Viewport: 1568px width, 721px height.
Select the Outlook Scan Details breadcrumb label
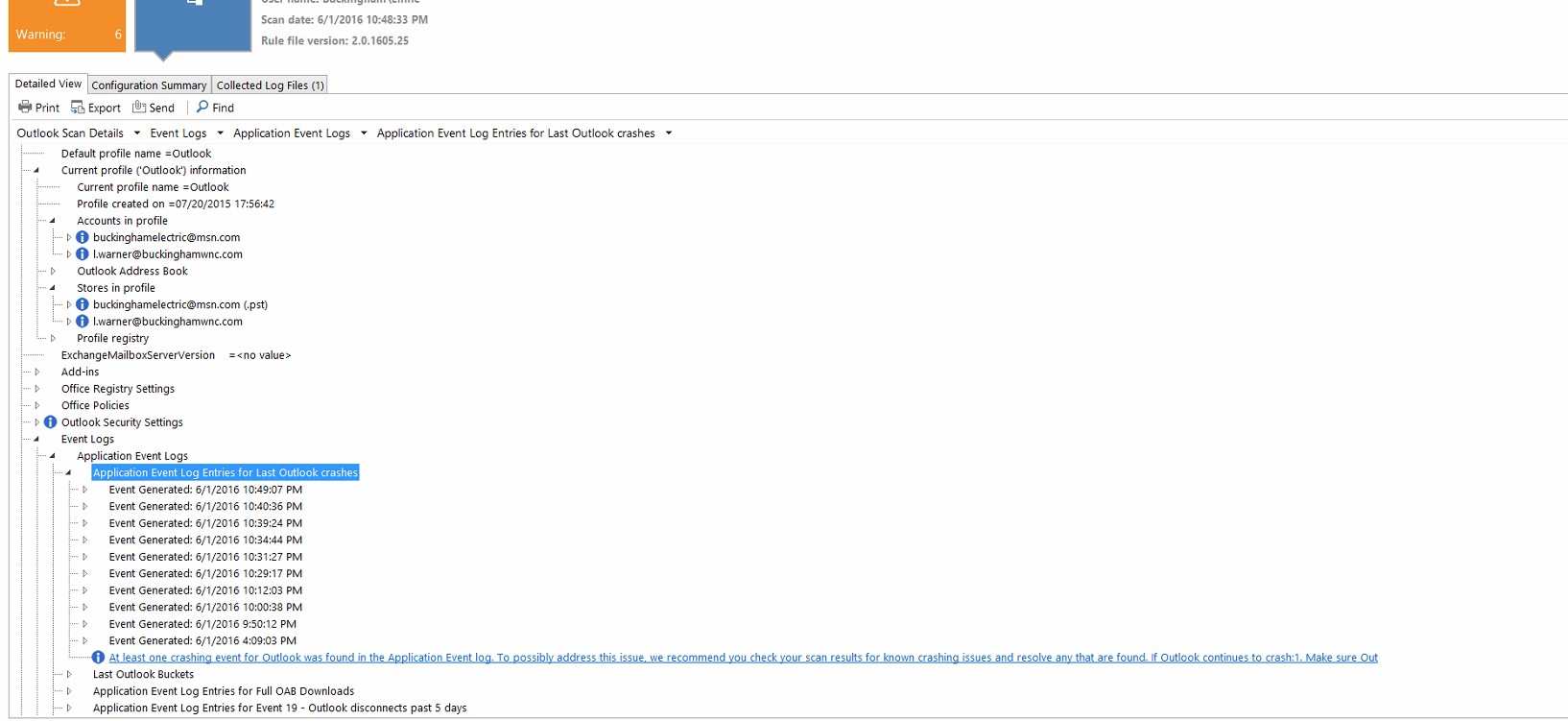pyautogui.click(x=70, y=133)
